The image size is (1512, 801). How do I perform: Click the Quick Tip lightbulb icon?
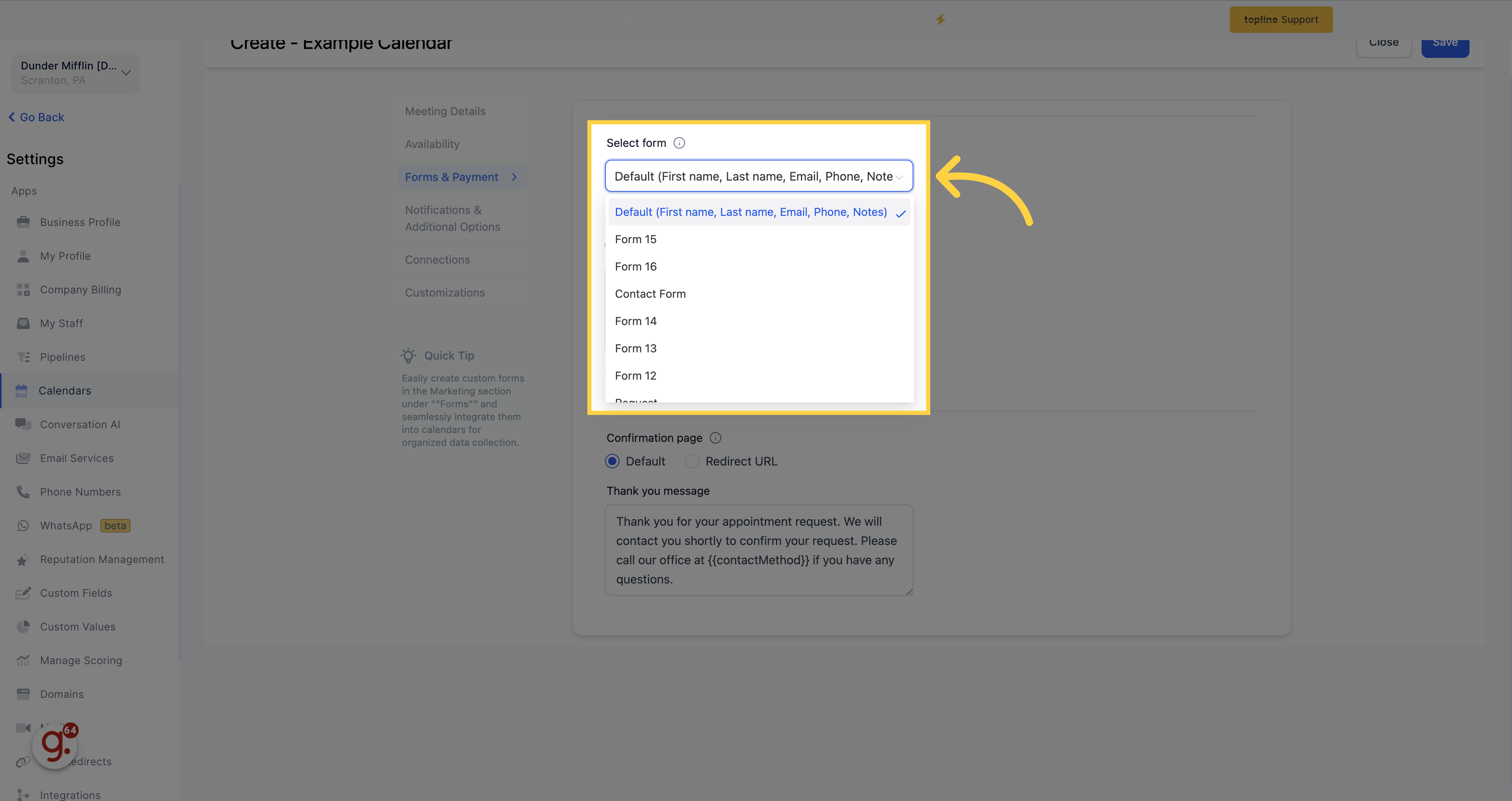click(409, 356)
